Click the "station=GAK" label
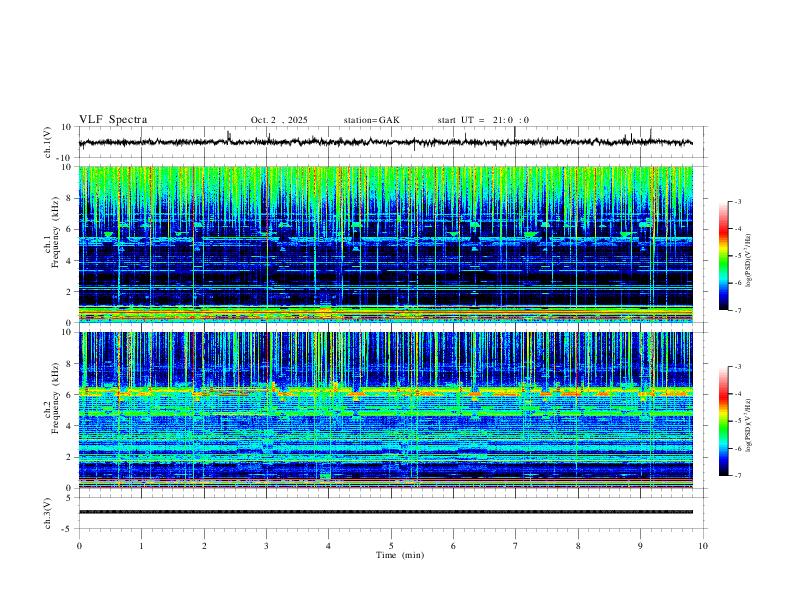 pos(371,120)
